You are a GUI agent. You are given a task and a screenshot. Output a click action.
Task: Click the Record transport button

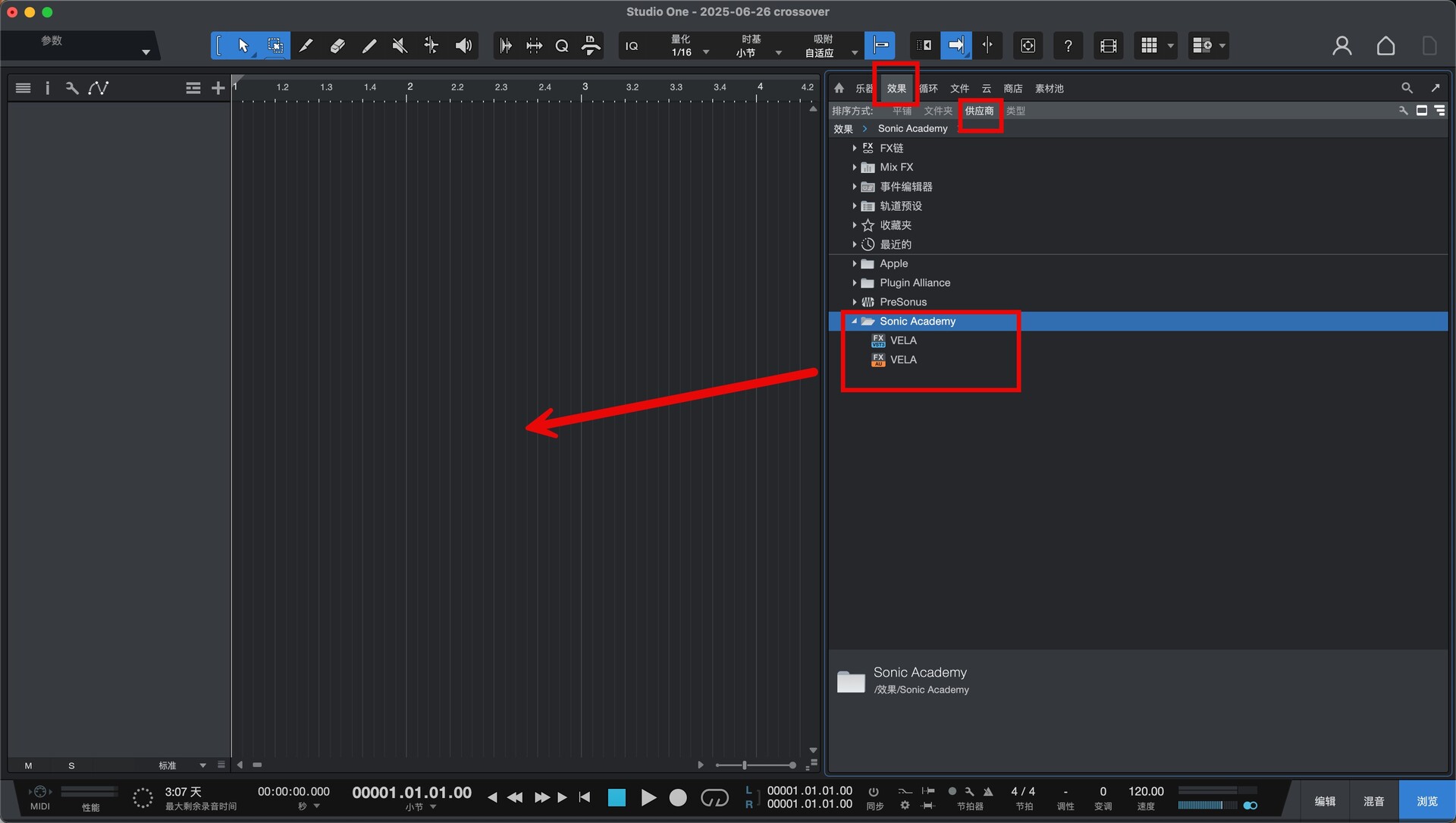click(x=678, y=798)
